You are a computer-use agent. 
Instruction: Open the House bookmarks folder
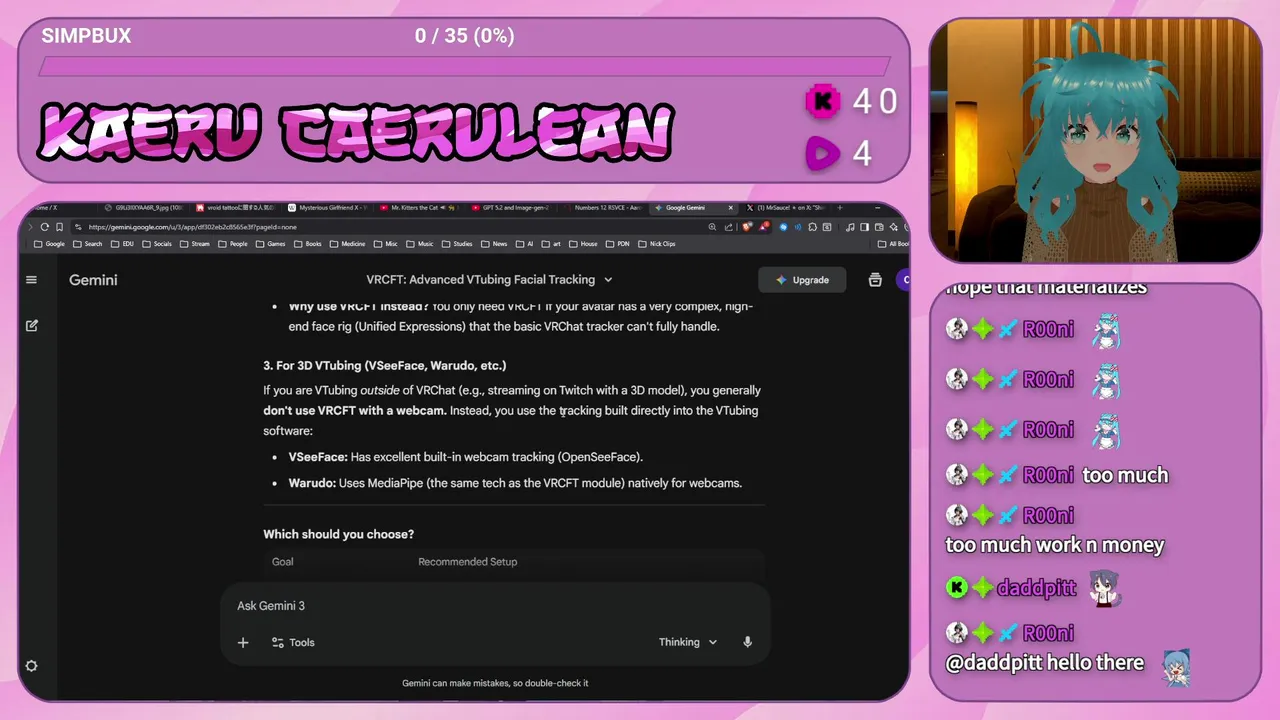pyautogui.click(x=583, y=244)
